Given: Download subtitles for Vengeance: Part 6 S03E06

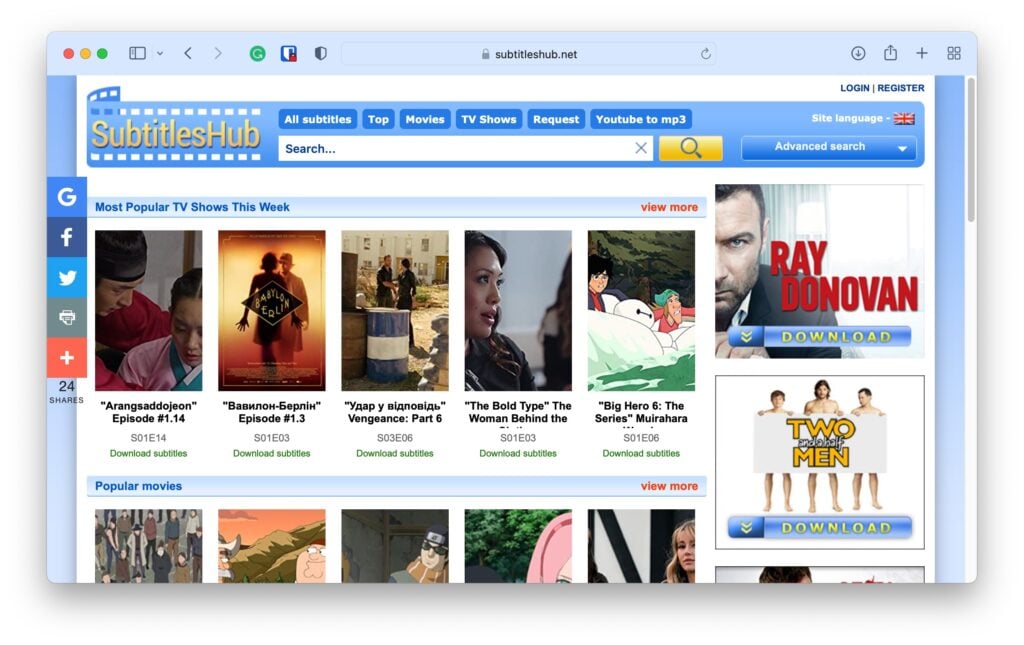Looking at the screenshot, I should tap(394, 453).
